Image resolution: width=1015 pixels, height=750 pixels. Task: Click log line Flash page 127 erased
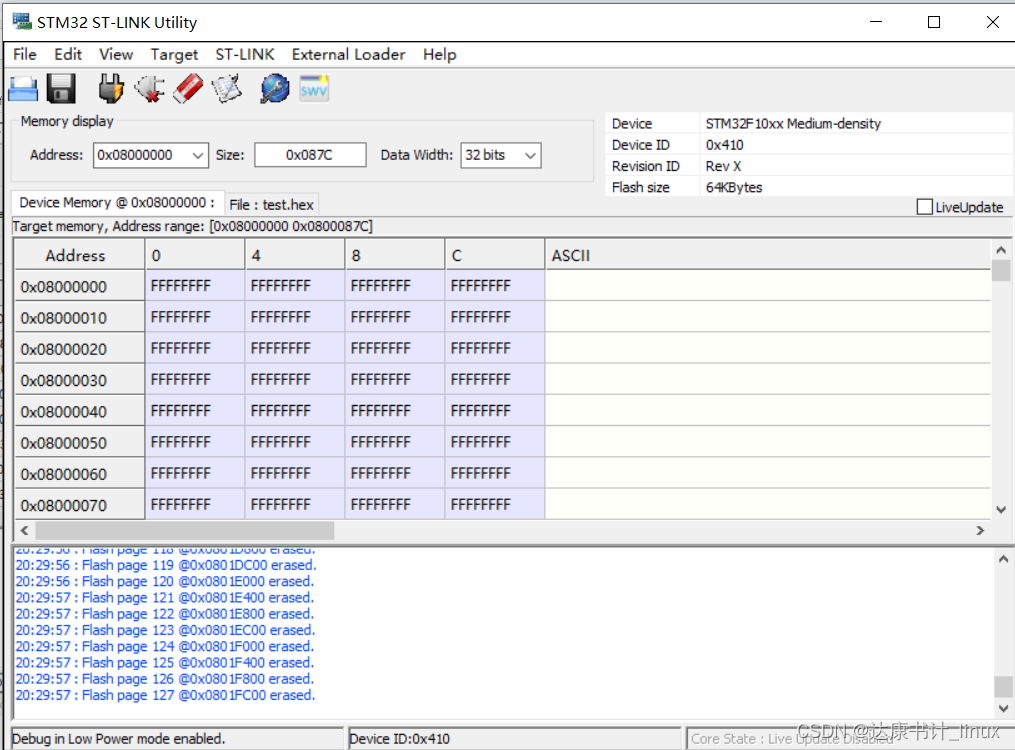pyautogui.click(x=165, y=695)
